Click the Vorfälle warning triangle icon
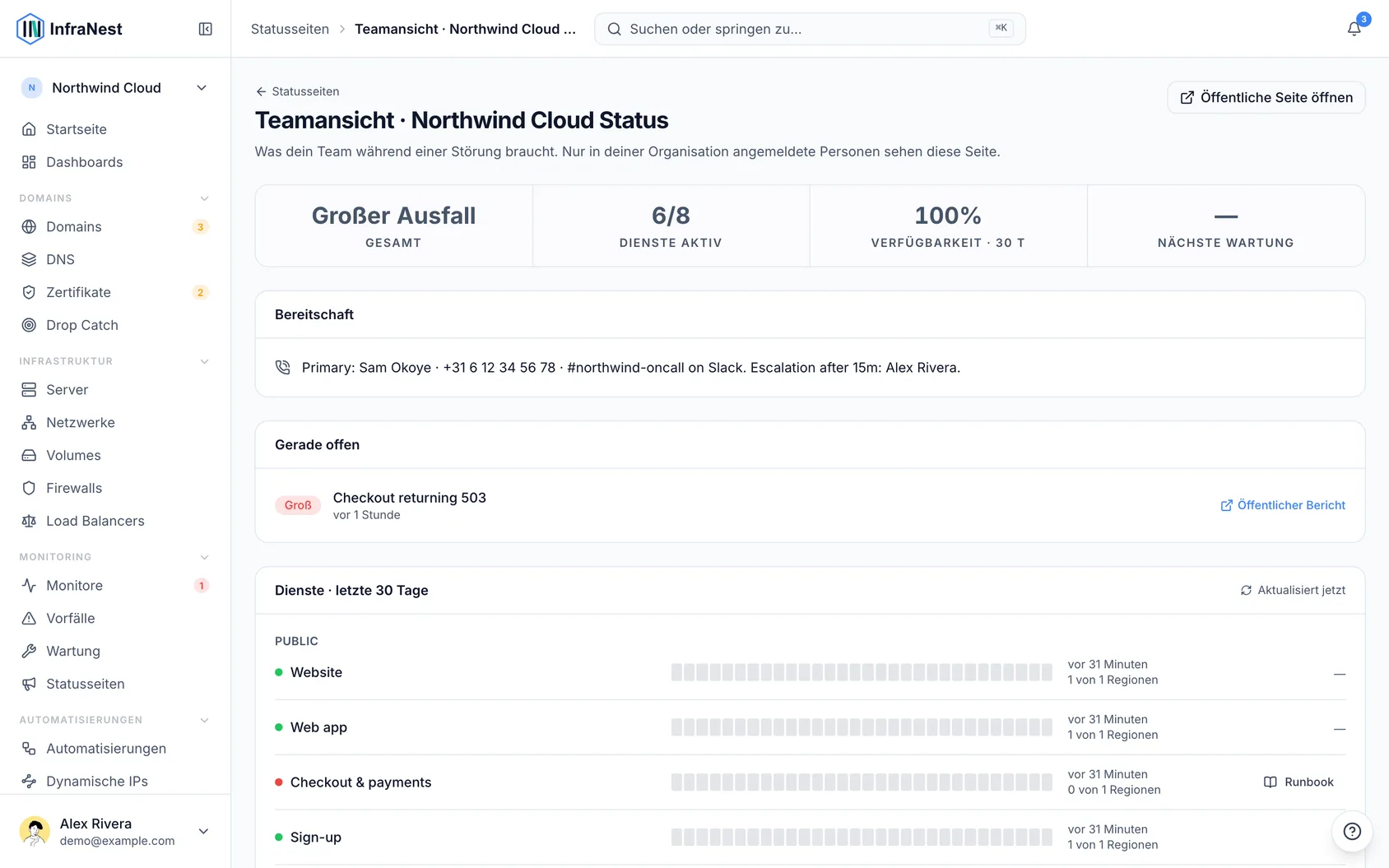Image resolution: width=1389 pixels, height=868 pixels. point(29,618)
